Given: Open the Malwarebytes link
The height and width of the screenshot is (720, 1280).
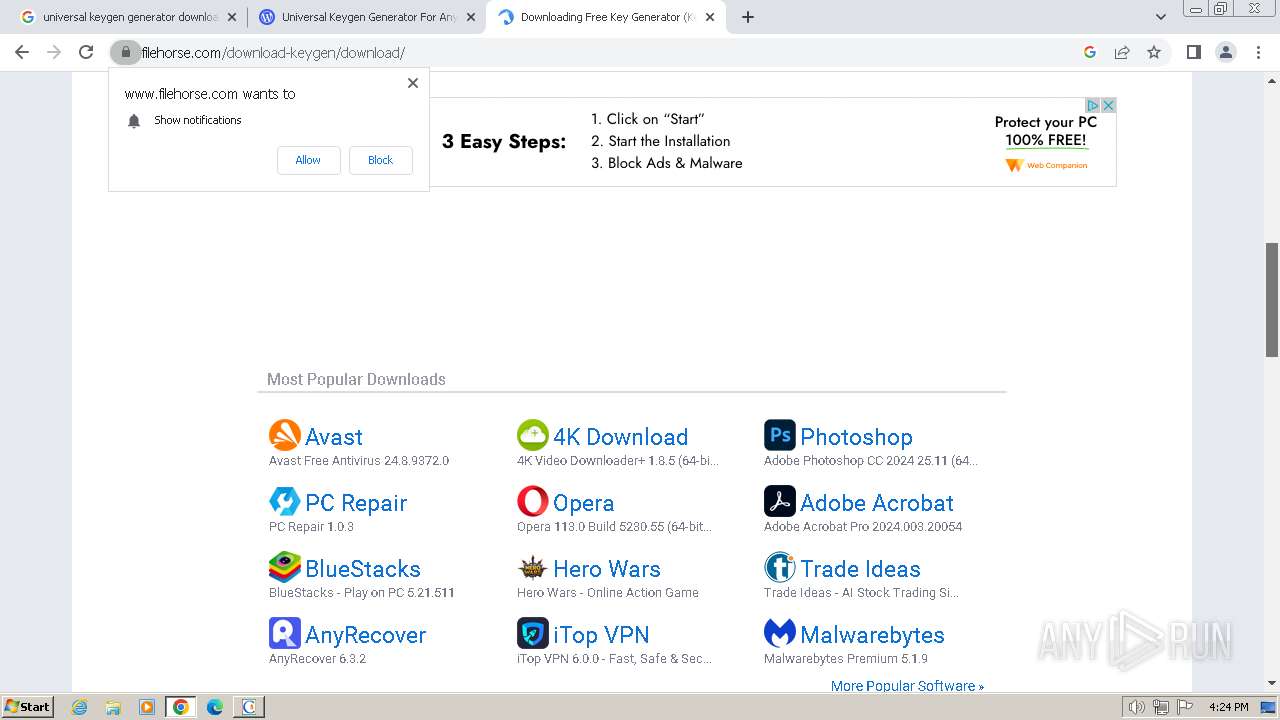Looking at the screenshot, I should (872, 635).
